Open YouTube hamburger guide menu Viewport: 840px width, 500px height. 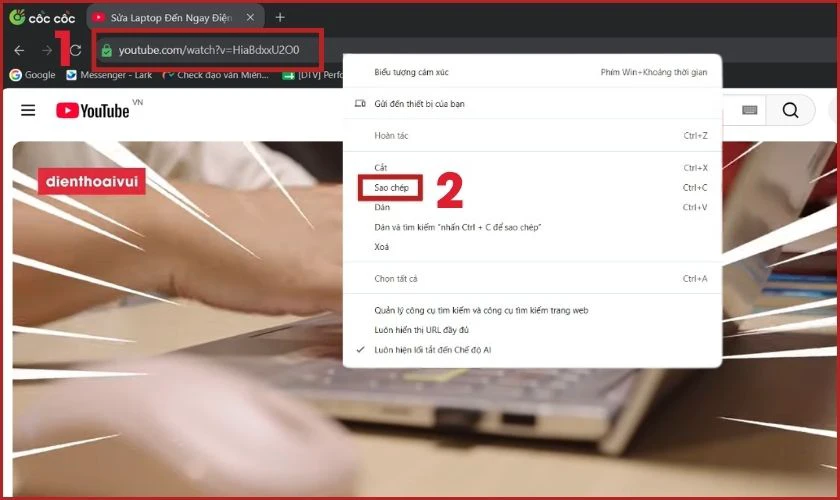tap(28, 110)
